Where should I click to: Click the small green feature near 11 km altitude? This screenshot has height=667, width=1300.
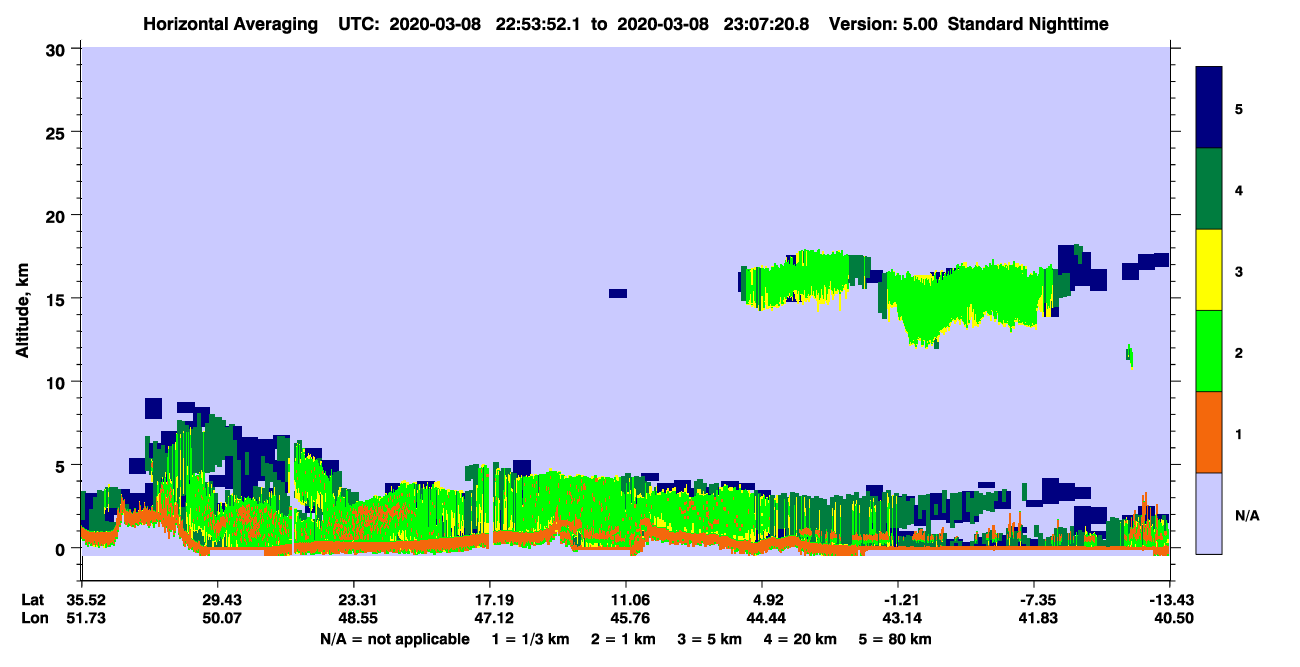1130,355
